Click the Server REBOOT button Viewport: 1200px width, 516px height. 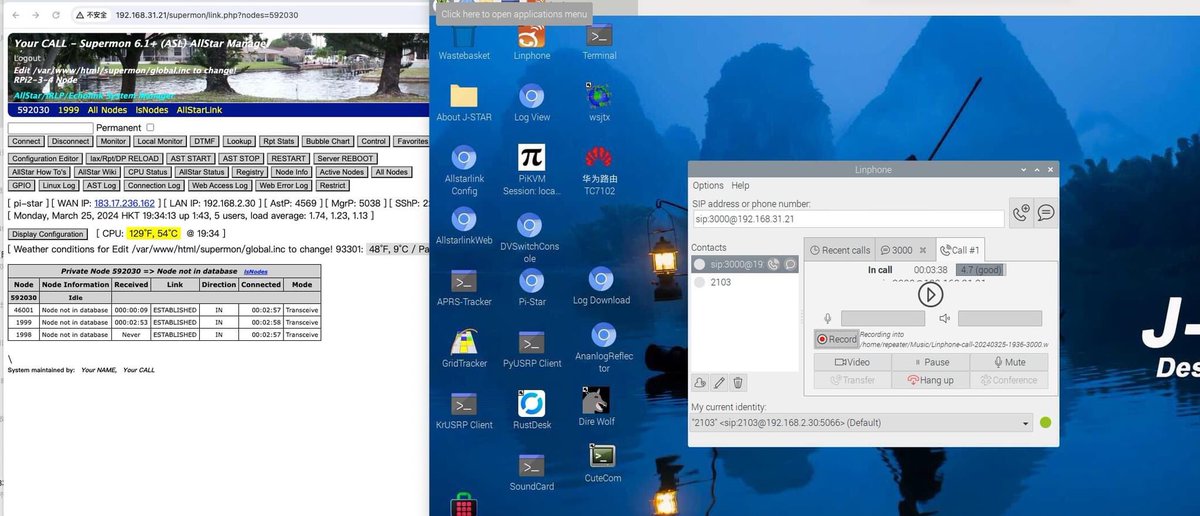(x=345, y=158)
